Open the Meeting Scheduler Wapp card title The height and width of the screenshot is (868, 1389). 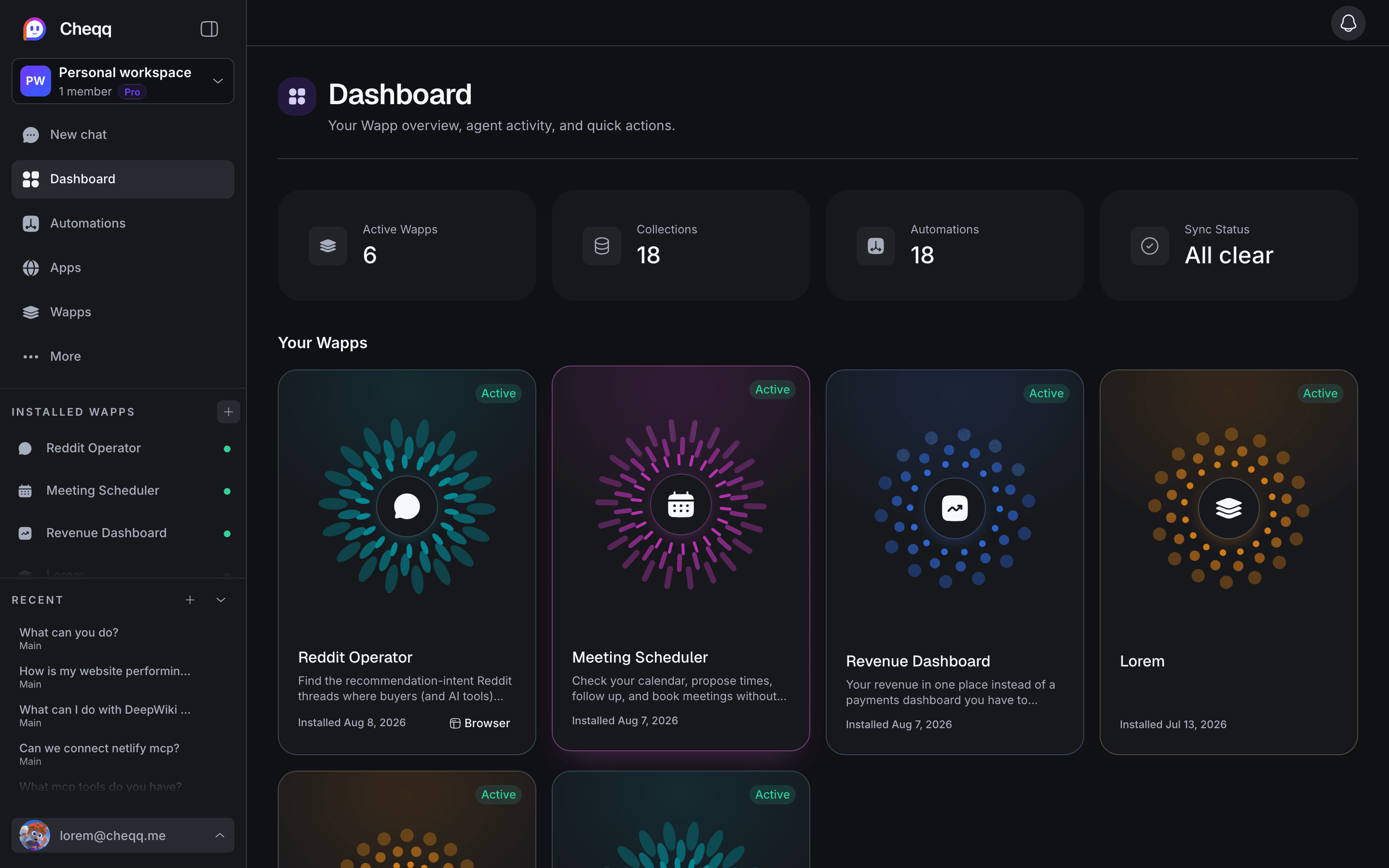click(x=640, y=657)
